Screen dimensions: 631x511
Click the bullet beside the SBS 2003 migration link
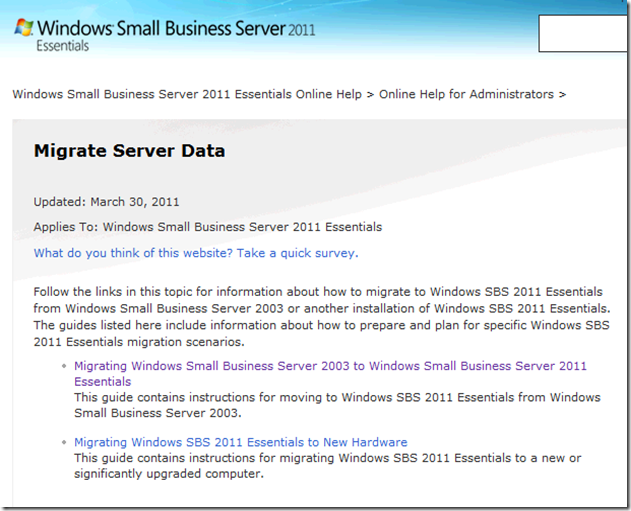click(x=63, y=367)
